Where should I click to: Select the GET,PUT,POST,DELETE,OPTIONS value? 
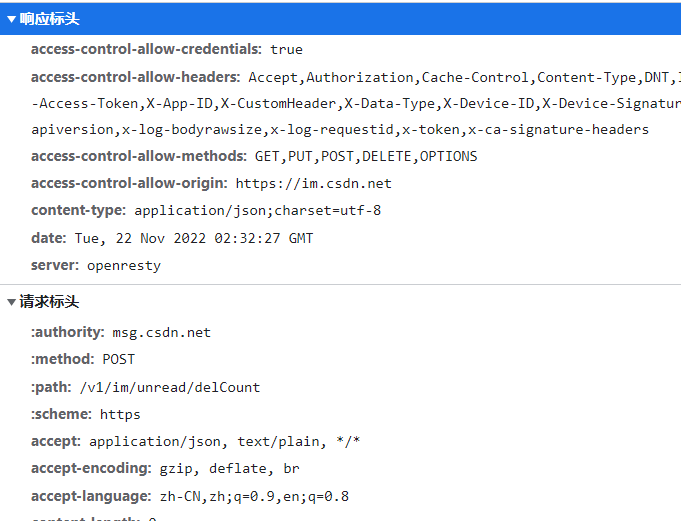click(366, 156)
